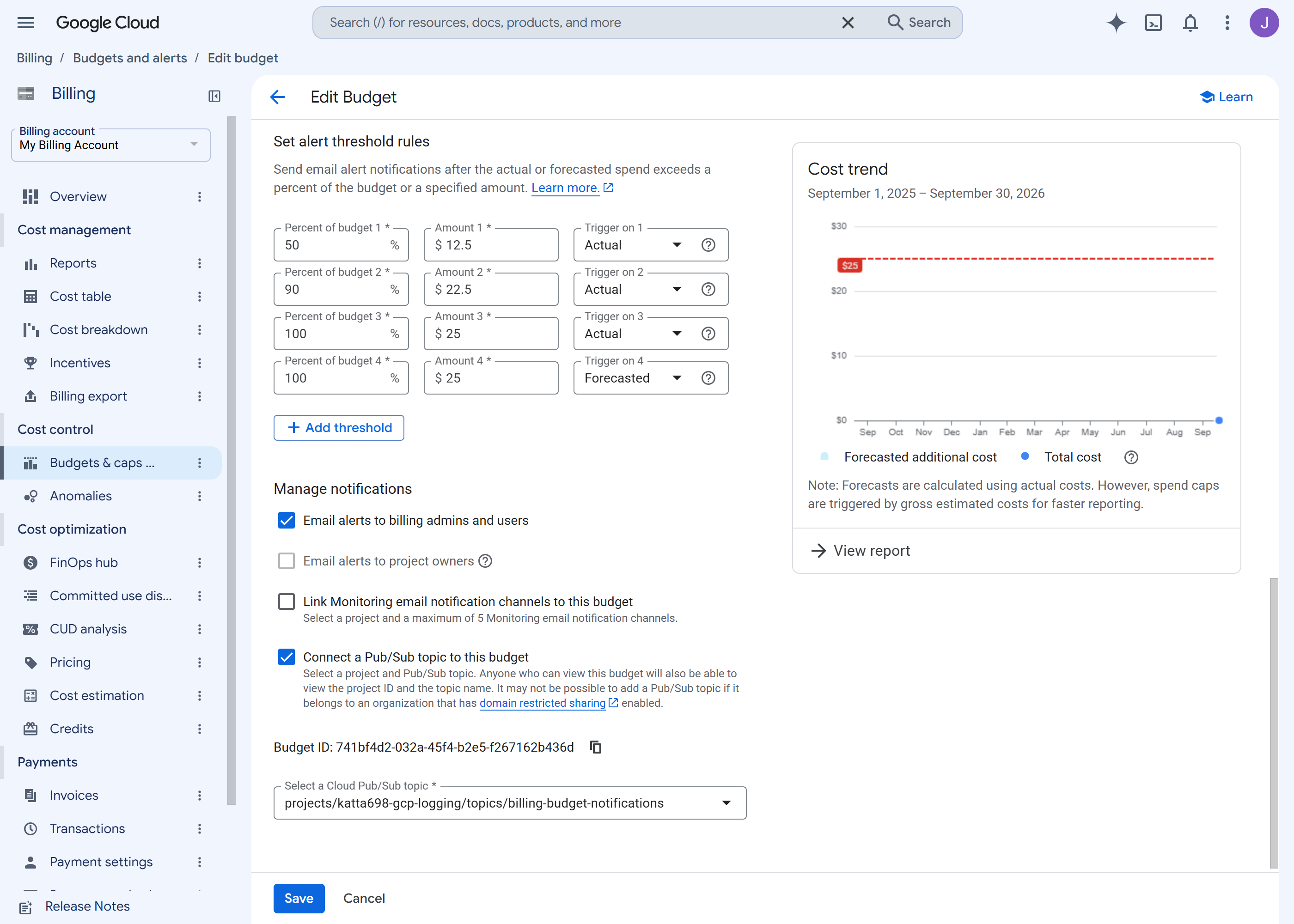Open the main navigation hamburger menu

pyautogui.click(x=25, y=23)
